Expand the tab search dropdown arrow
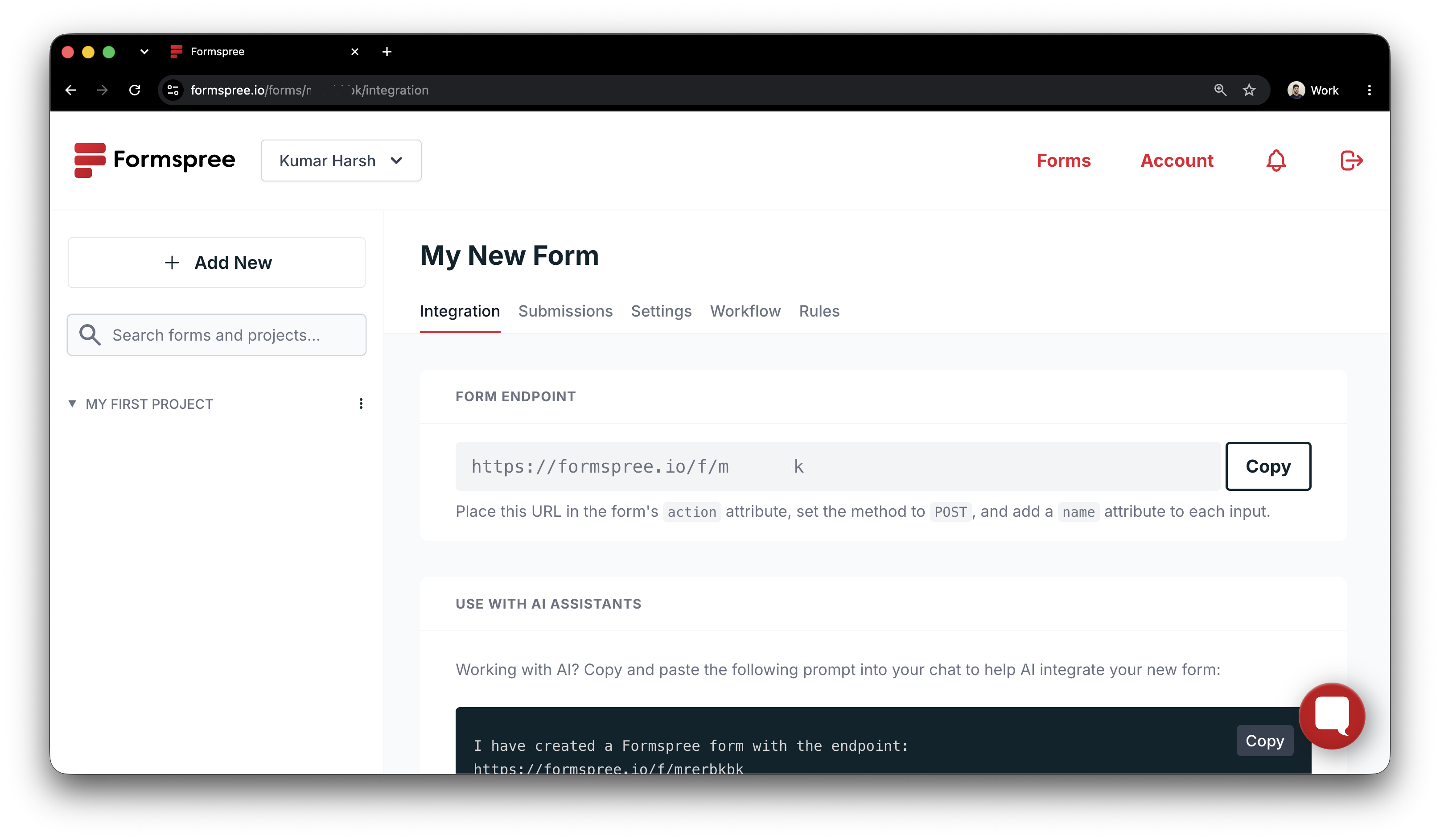 [144, 52]
